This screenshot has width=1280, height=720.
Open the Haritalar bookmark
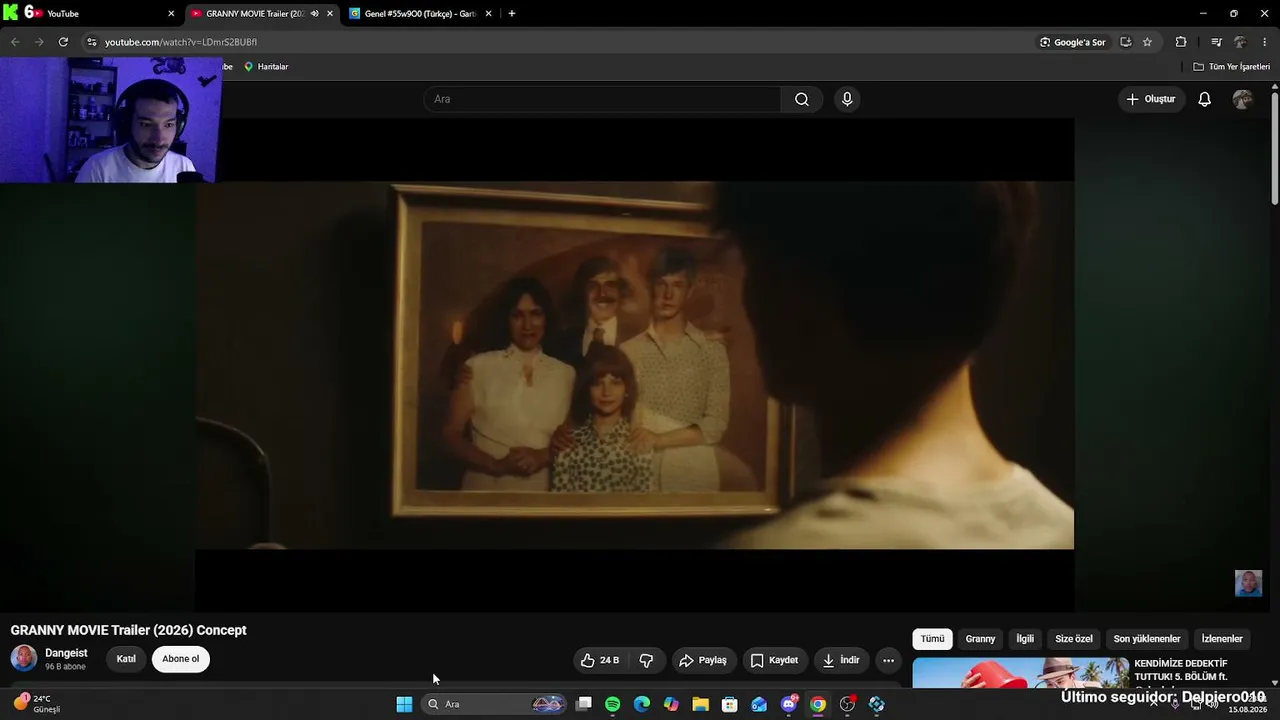[x=266, y=67]
